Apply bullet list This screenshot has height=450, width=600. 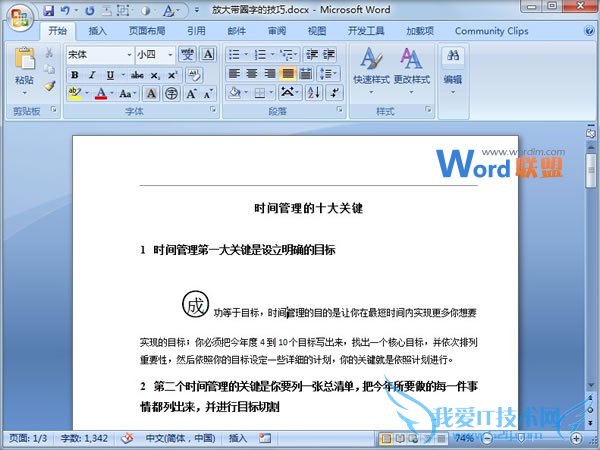(234, 55)
